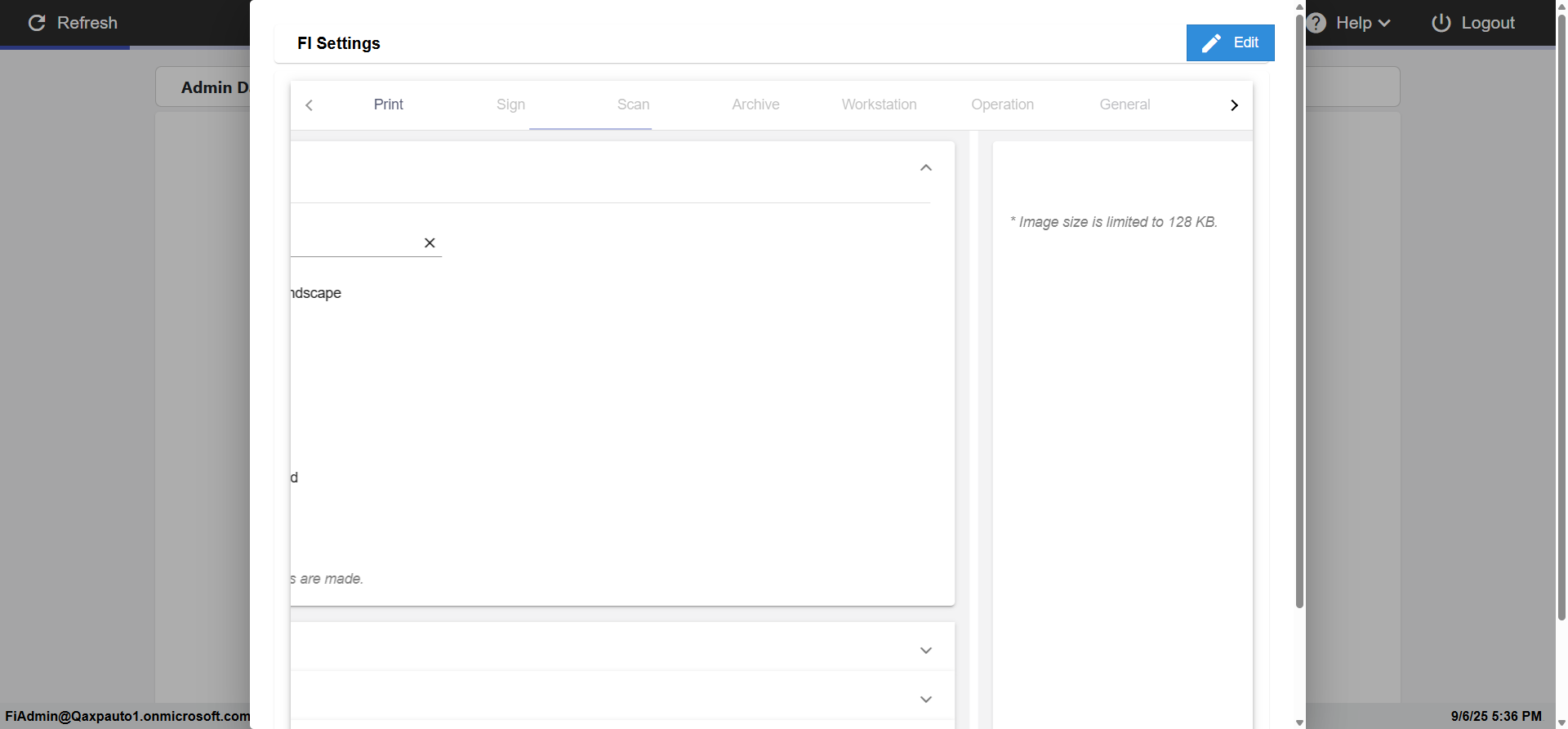Image resolution: width=1568 pixels, height=729 pixels.
Task: Switch to the General tab
Action: tap(1125, 104)
